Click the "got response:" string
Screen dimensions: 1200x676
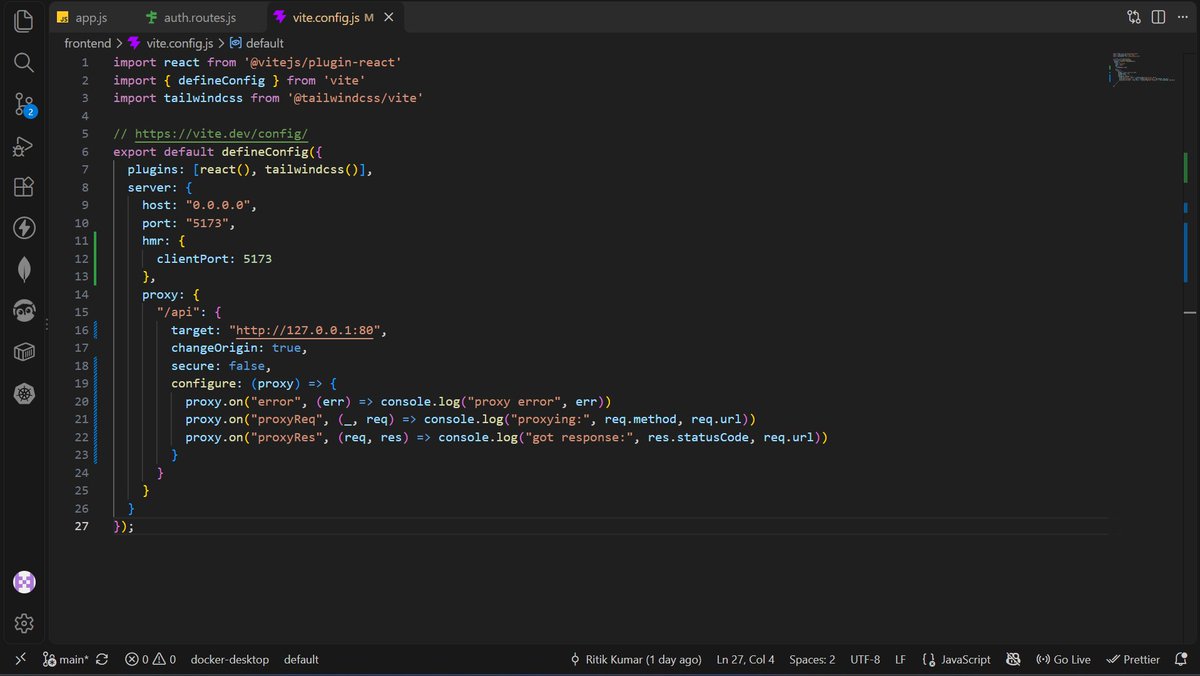tap(581, 438)
